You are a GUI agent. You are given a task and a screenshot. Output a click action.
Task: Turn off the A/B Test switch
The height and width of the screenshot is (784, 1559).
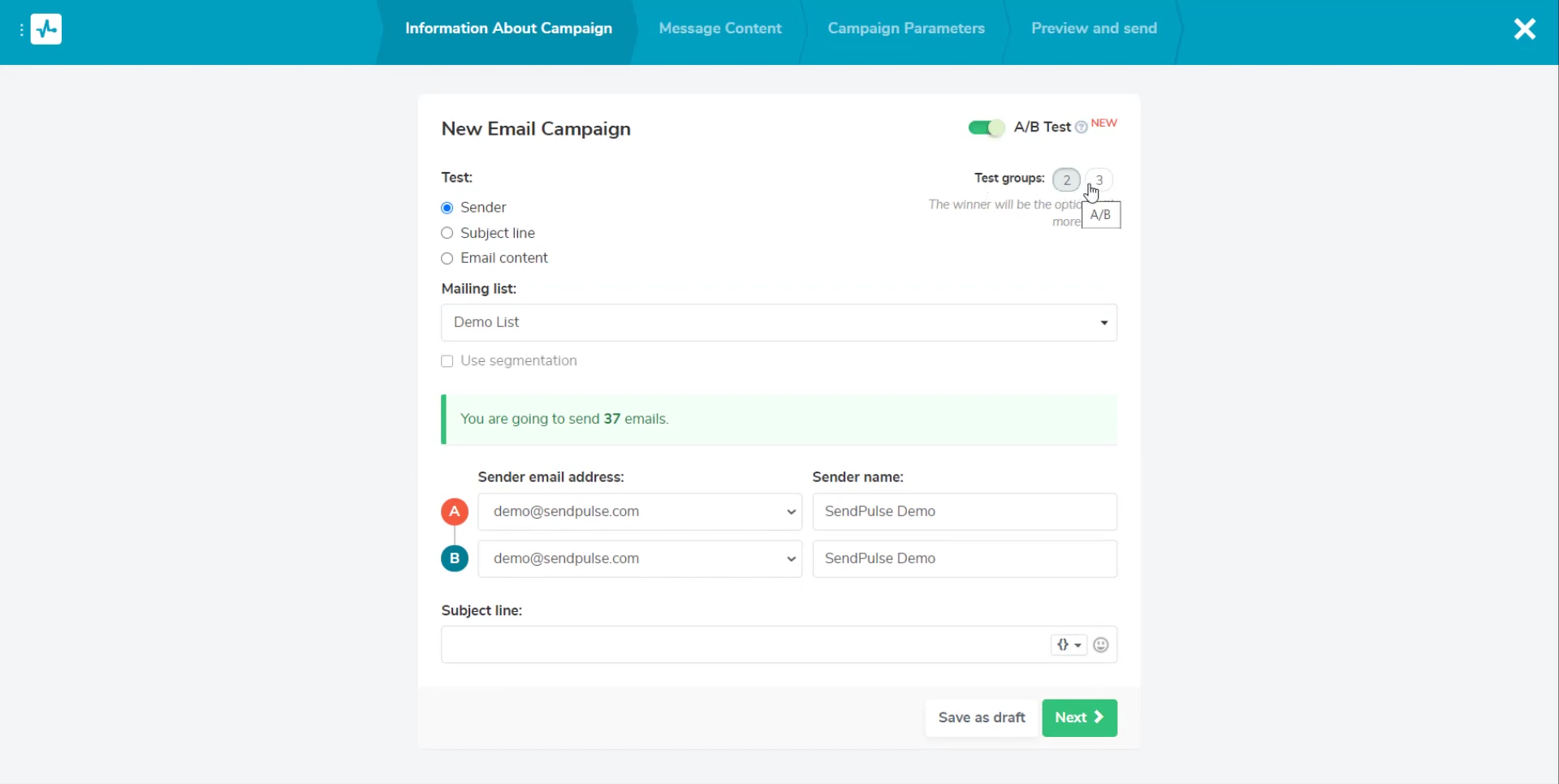(987, 128)
